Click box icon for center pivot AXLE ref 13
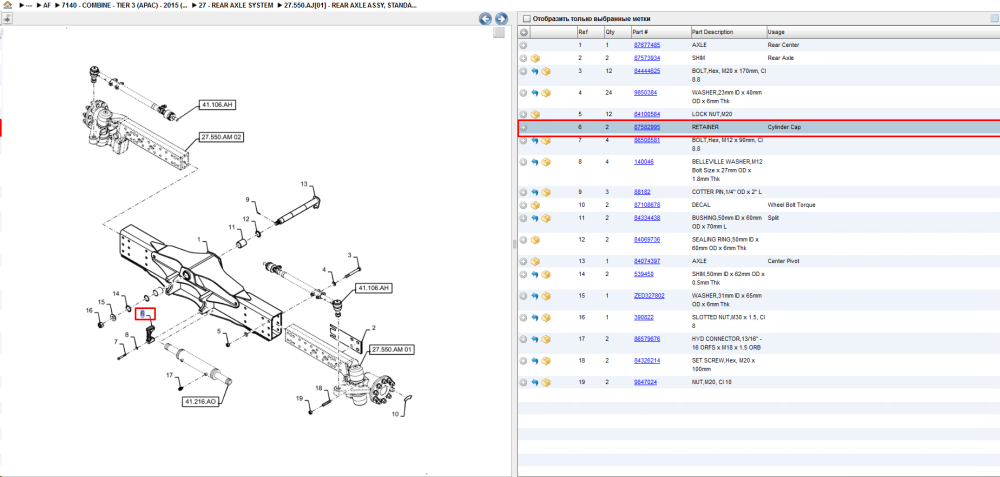 click(535, 261)
